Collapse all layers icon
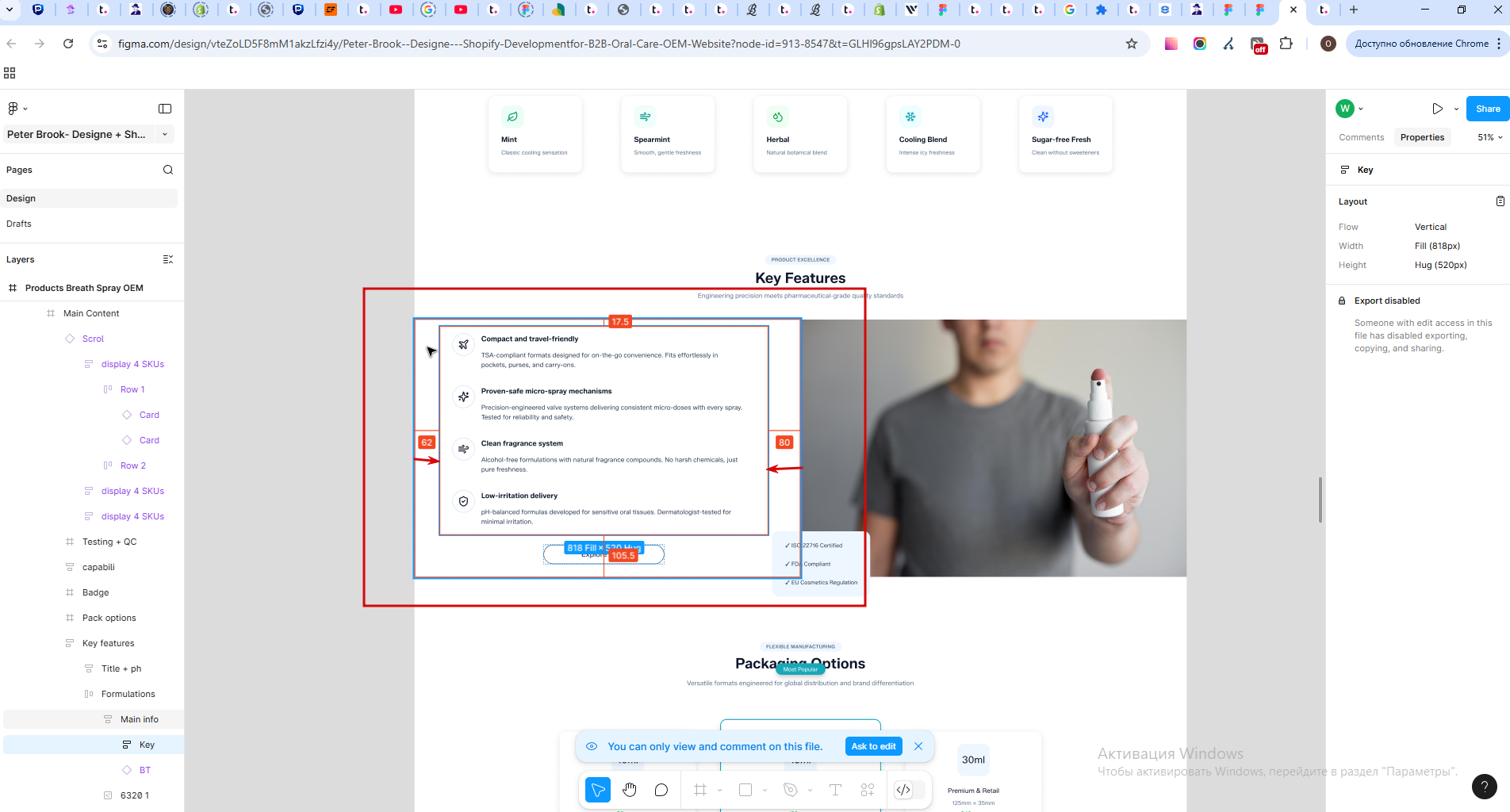Screen dimensions: 1510x812 (x=168, y=259)
